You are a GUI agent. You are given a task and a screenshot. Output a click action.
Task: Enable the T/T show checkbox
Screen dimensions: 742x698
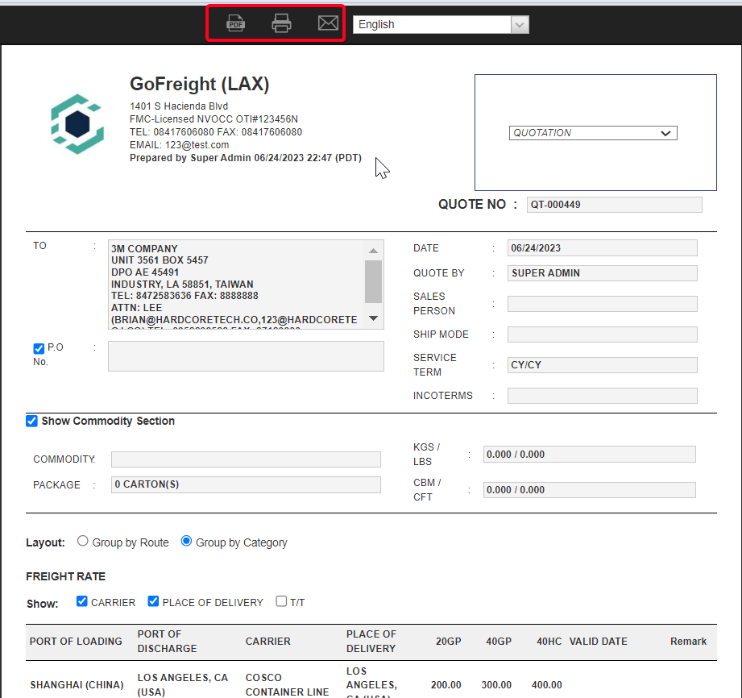(281, 602)
